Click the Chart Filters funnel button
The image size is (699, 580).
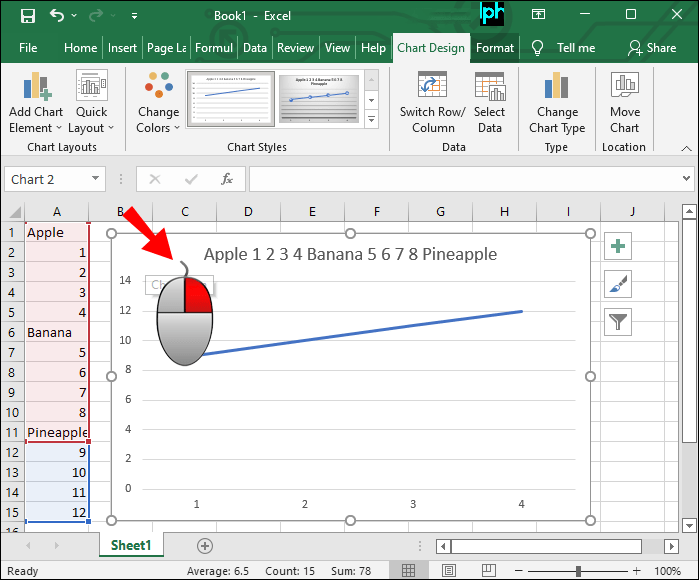[618, 321]
